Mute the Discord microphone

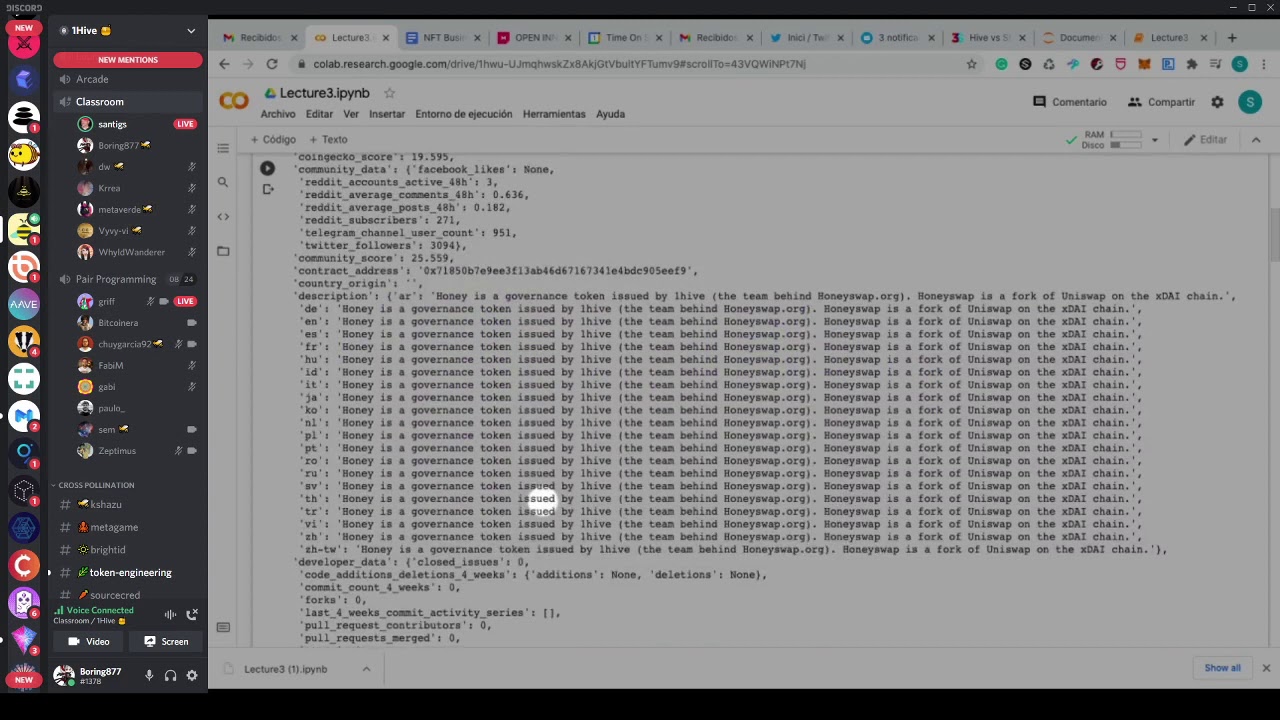pos(149,676)
